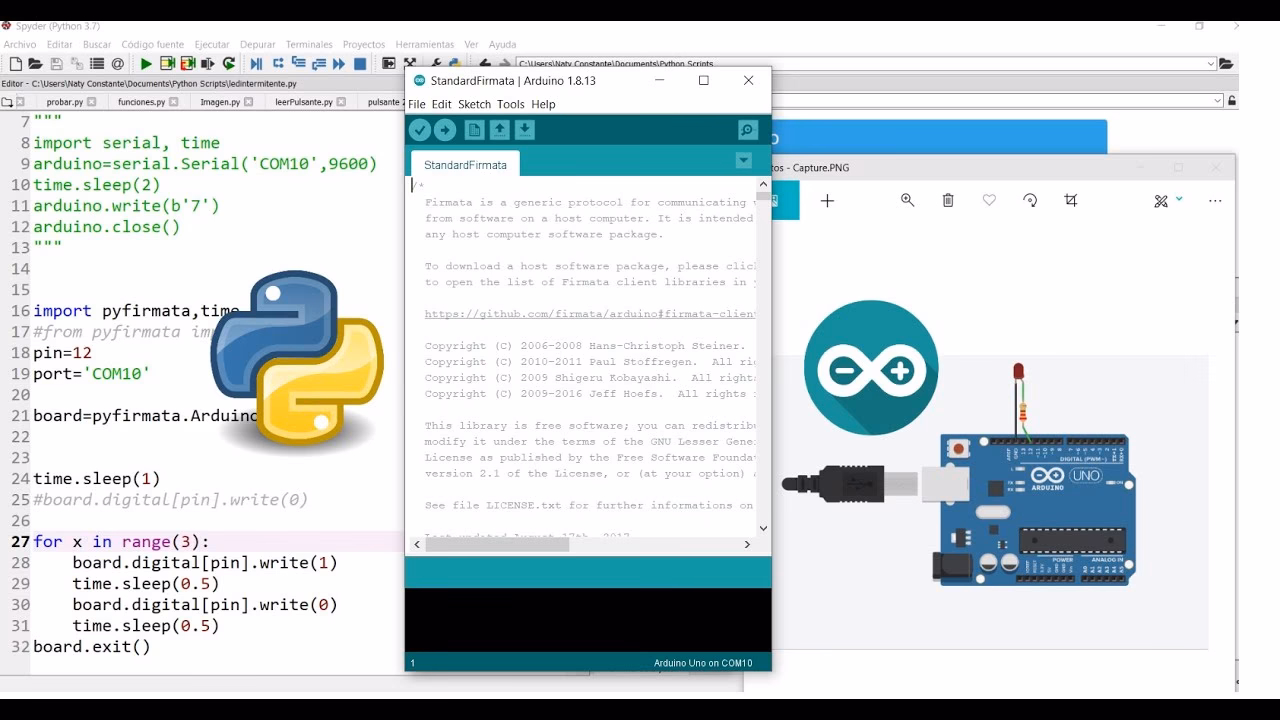
Task: Run the ledintermitente.py script in Spyder
Action: [x=146, y=63]
